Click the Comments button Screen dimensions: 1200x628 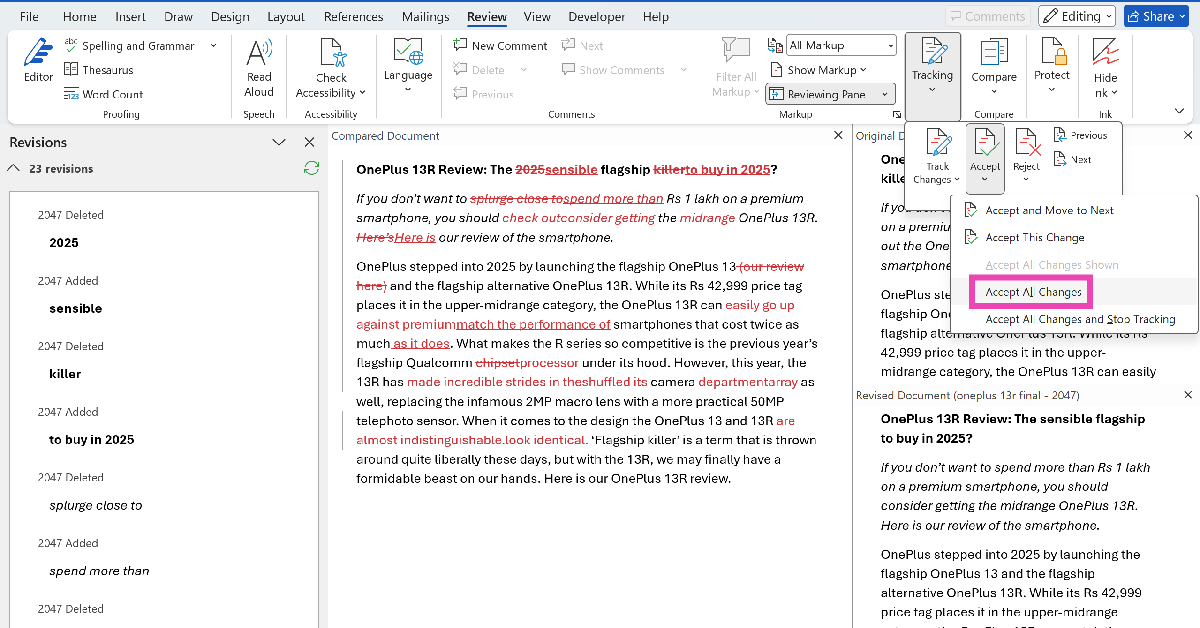(988, 16)
